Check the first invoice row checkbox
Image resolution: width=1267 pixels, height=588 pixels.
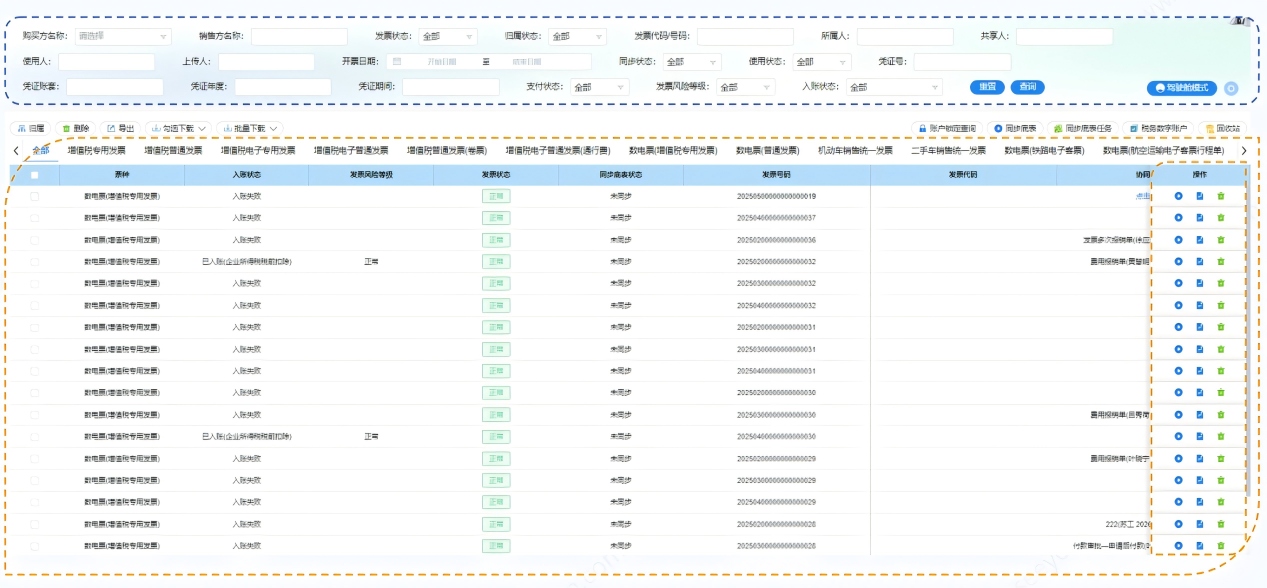point(35,196)
